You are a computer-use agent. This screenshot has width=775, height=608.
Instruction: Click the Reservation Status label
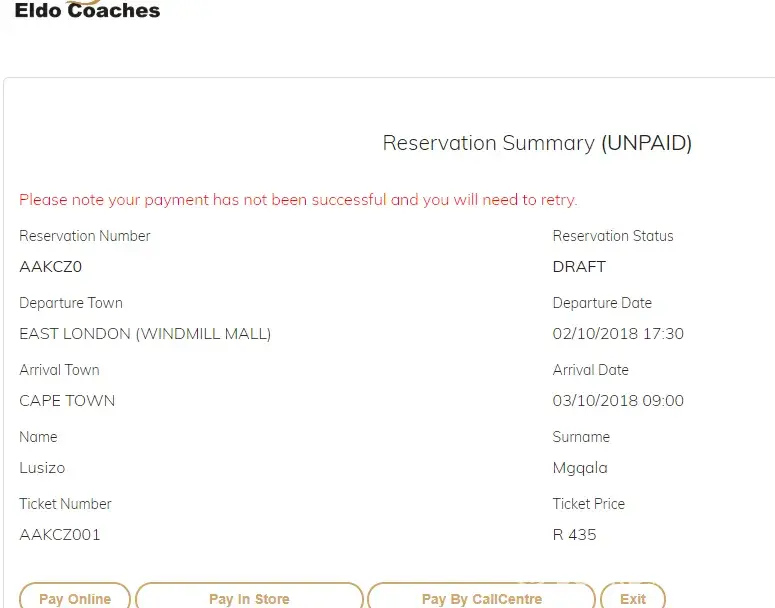coord(613,236)
